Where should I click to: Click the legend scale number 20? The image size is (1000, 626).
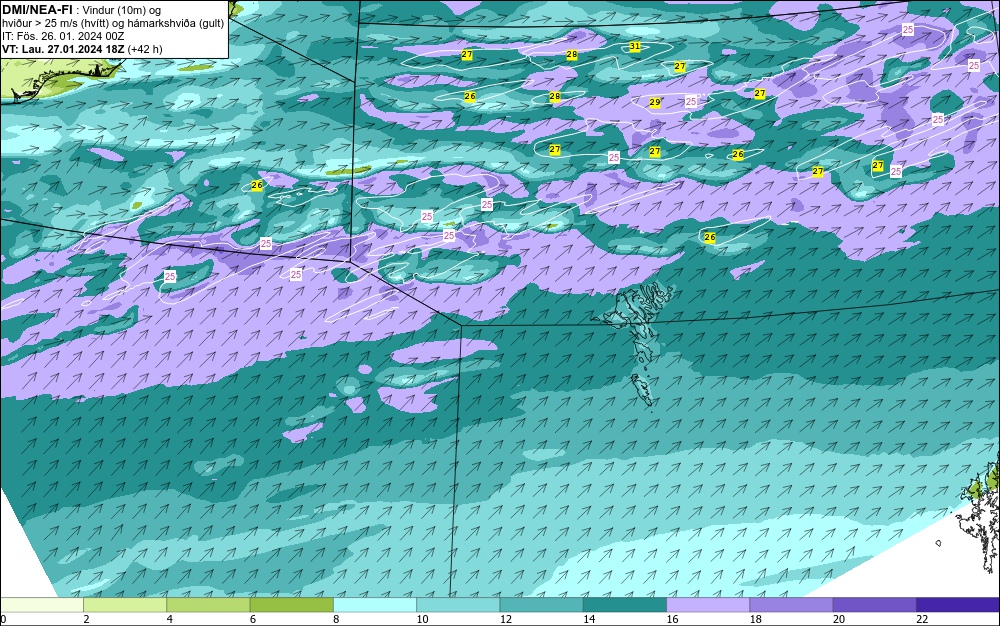(x=839, y=619)
